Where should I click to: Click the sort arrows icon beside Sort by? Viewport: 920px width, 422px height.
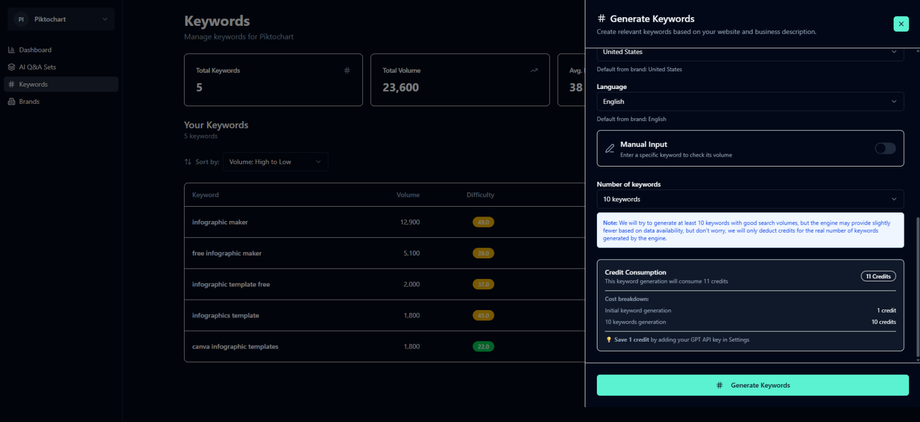188,162
